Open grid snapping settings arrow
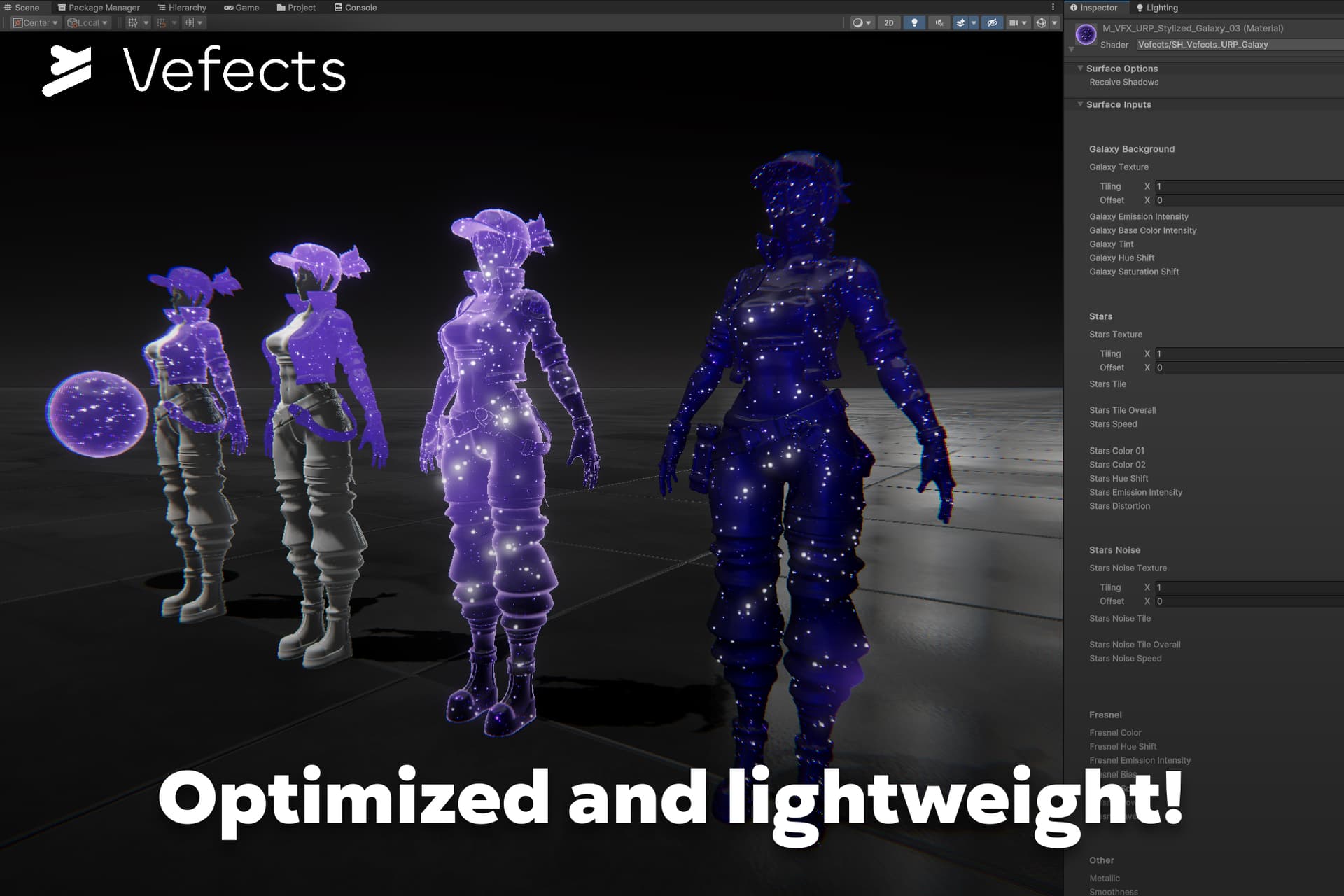 tap(174, 23)
